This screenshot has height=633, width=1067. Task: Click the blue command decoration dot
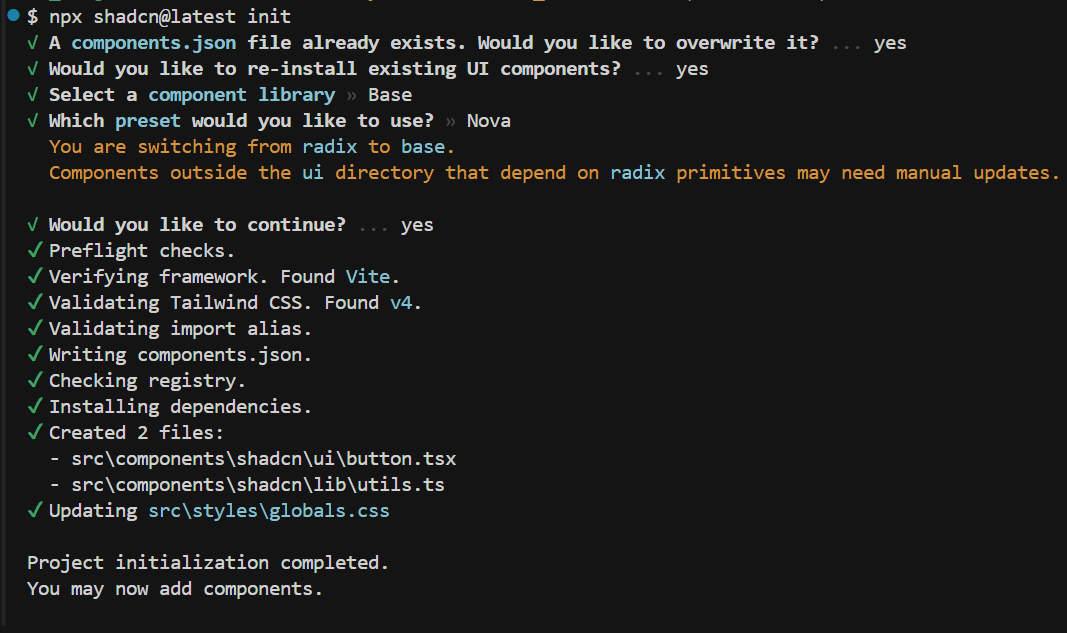click(13, 16)
